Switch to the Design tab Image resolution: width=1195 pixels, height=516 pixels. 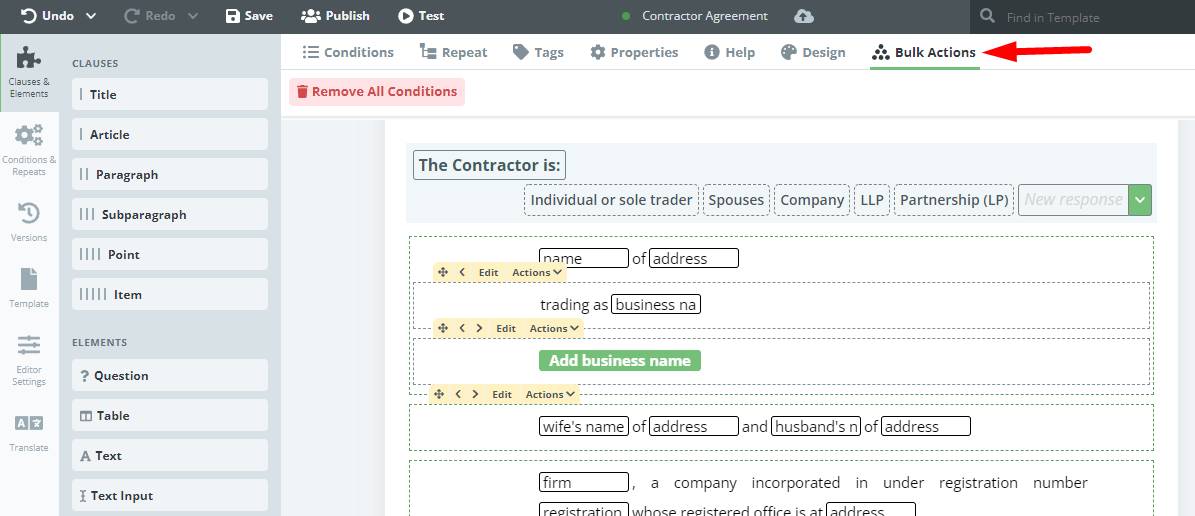tap(813, 52)
